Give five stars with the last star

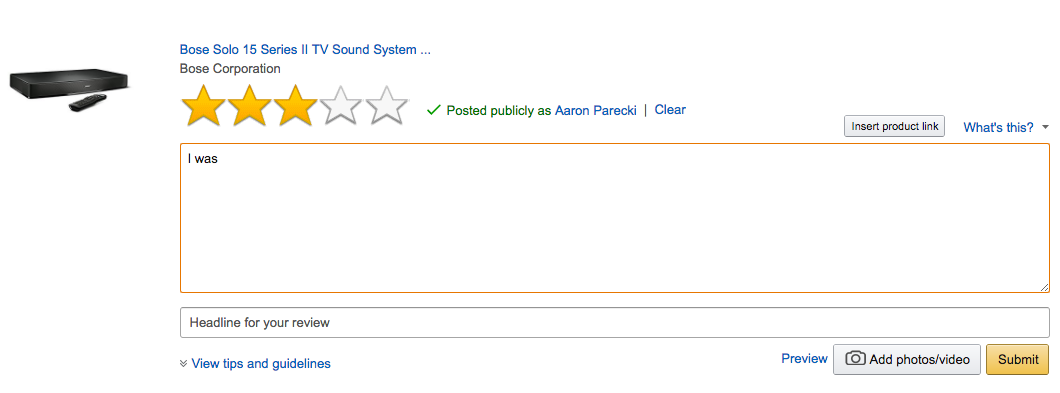387,106
